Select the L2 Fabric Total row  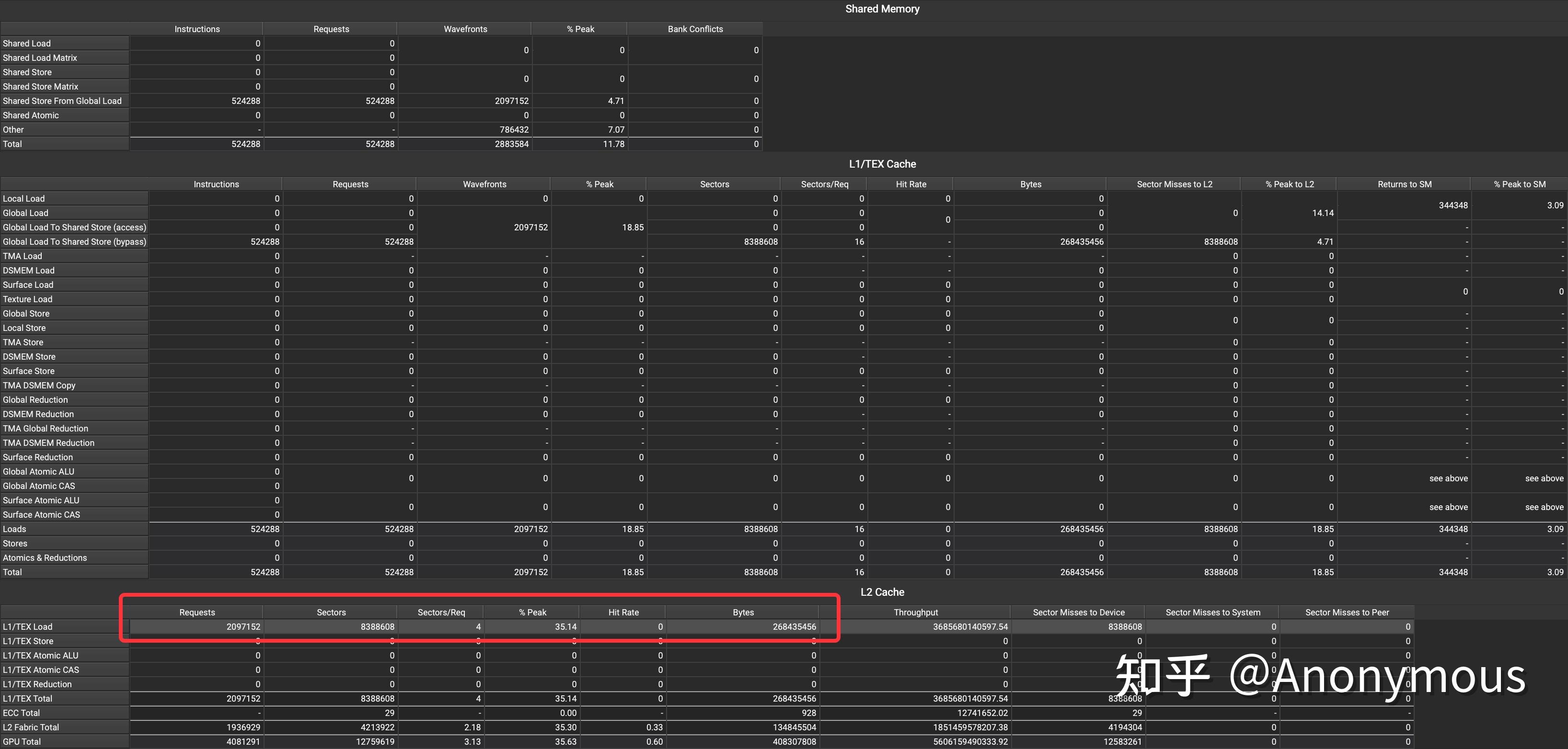[x=31, y=728]
